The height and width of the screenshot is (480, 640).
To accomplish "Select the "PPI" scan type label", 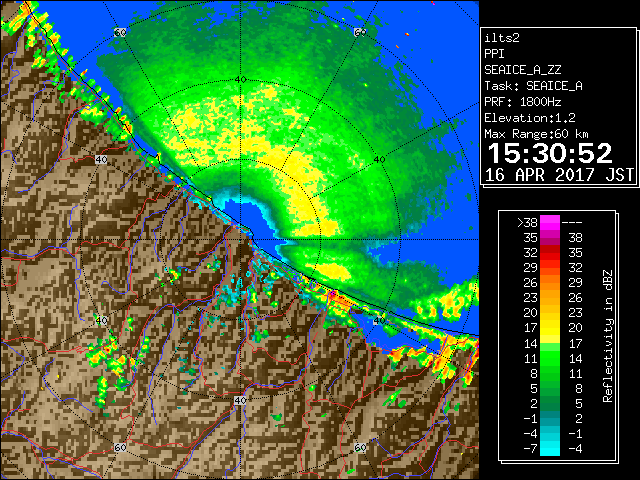I will pos(494,54).
